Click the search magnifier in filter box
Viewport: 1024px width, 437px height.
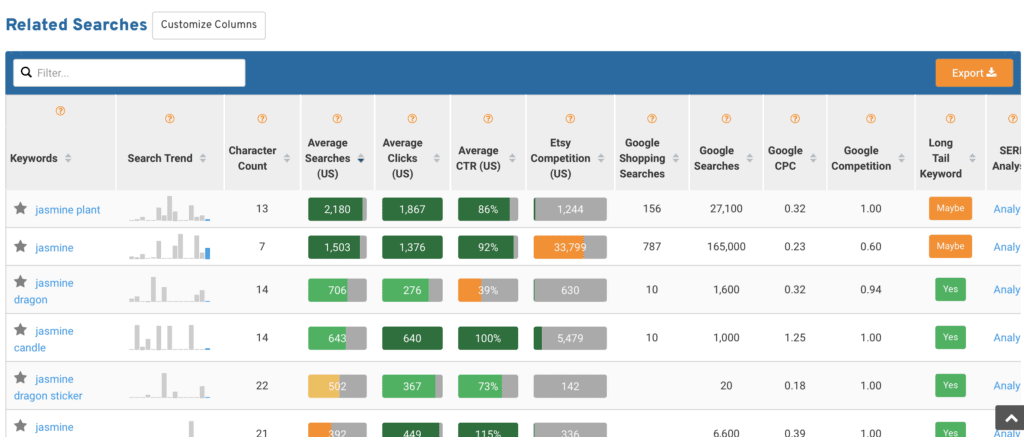coord(27,73)
